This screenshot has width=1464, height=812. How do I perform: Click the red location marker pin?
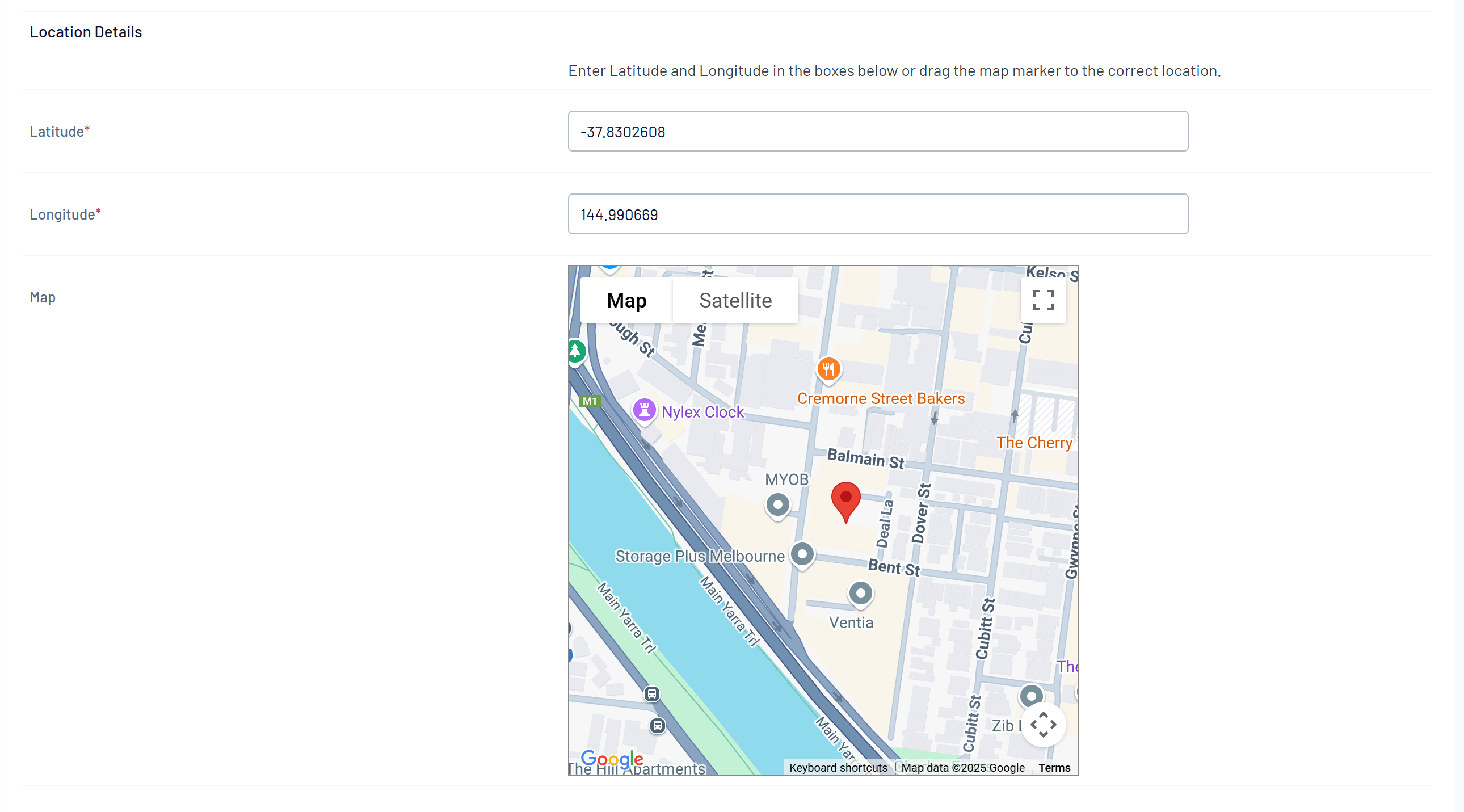[x=845, y=500]
